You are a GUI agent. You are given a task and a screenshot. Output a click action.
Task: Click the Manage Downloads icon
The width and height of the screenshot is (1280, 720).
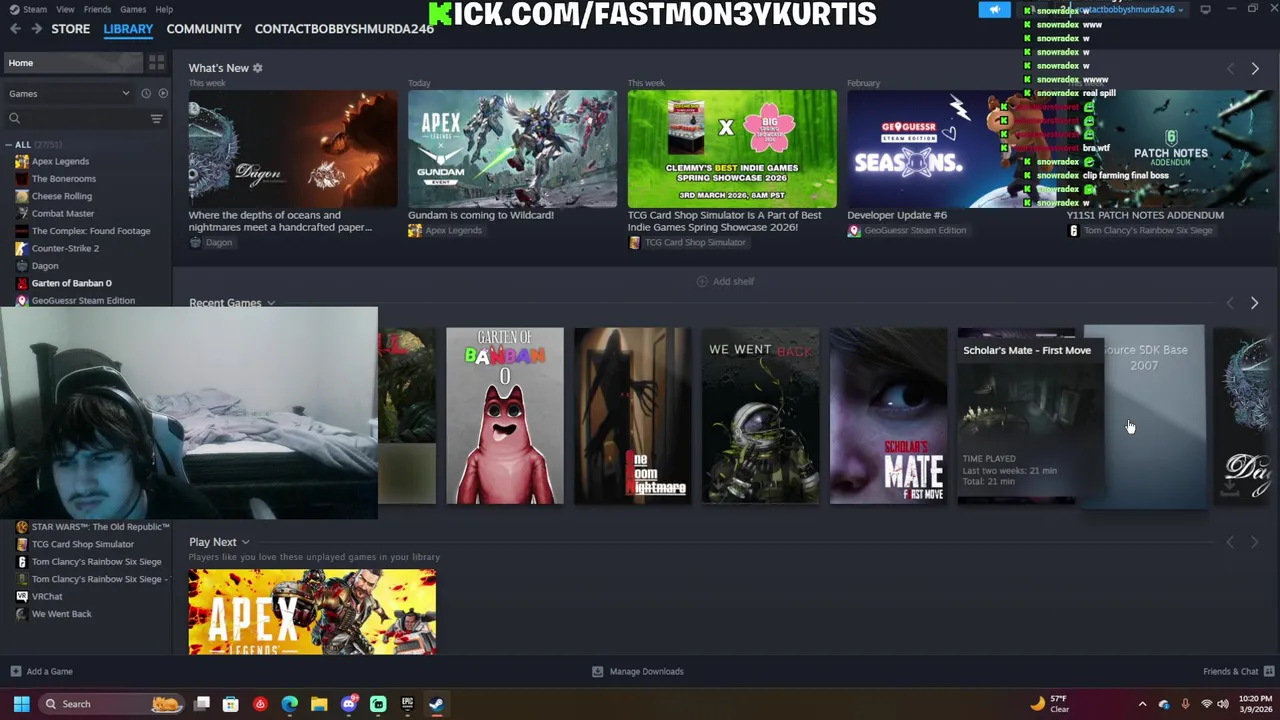(597, 672)
